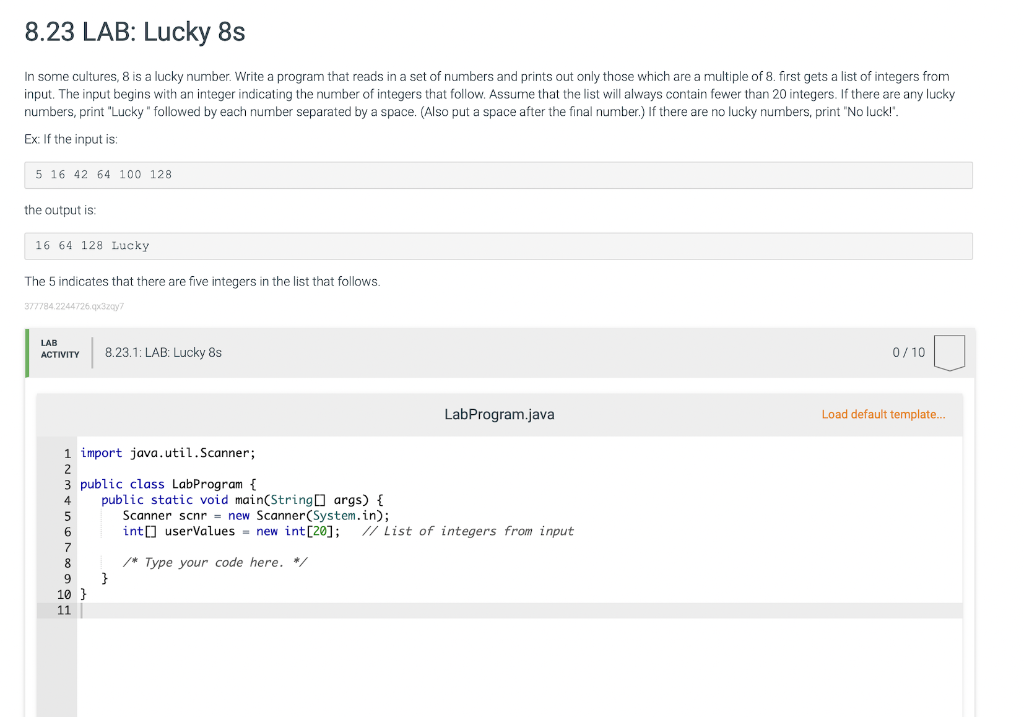Click the 0 / 10 score indicator
Viewport: 1024px width, 717px height.
pos(910,352)
